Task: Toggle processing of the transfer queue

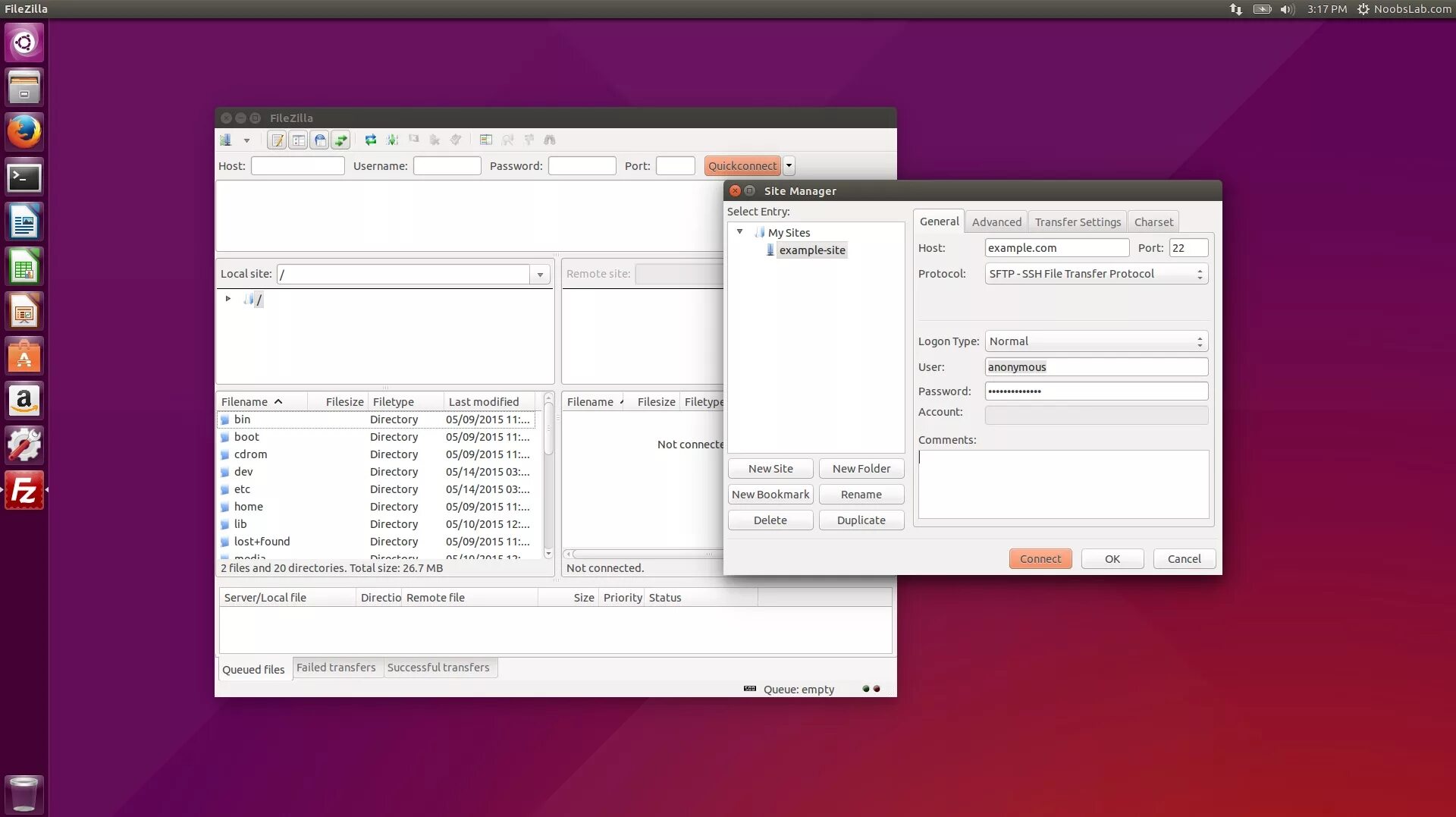Action: 392,140
